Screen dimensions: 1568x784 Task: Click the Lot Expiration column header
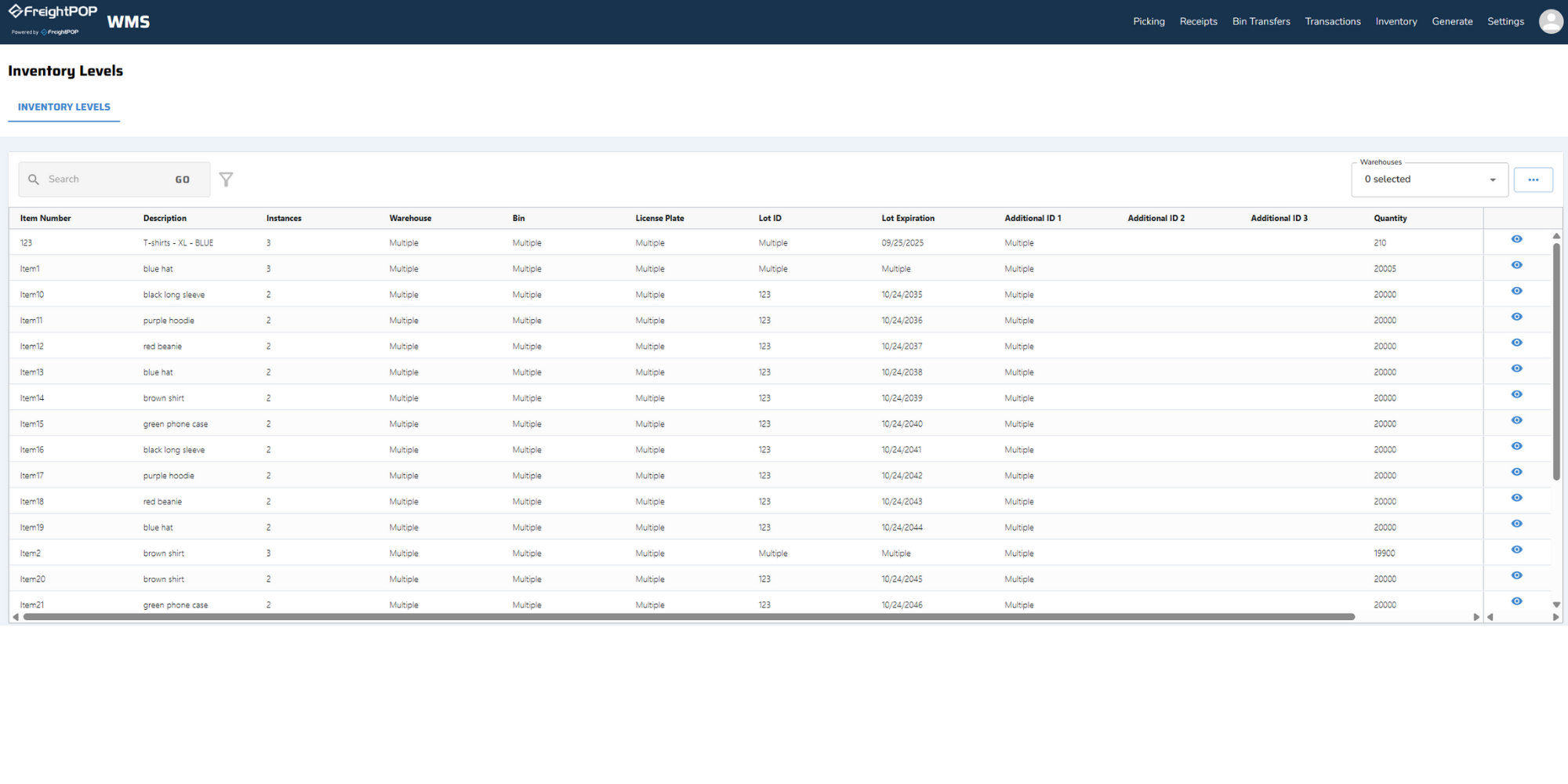click(908, 218)
